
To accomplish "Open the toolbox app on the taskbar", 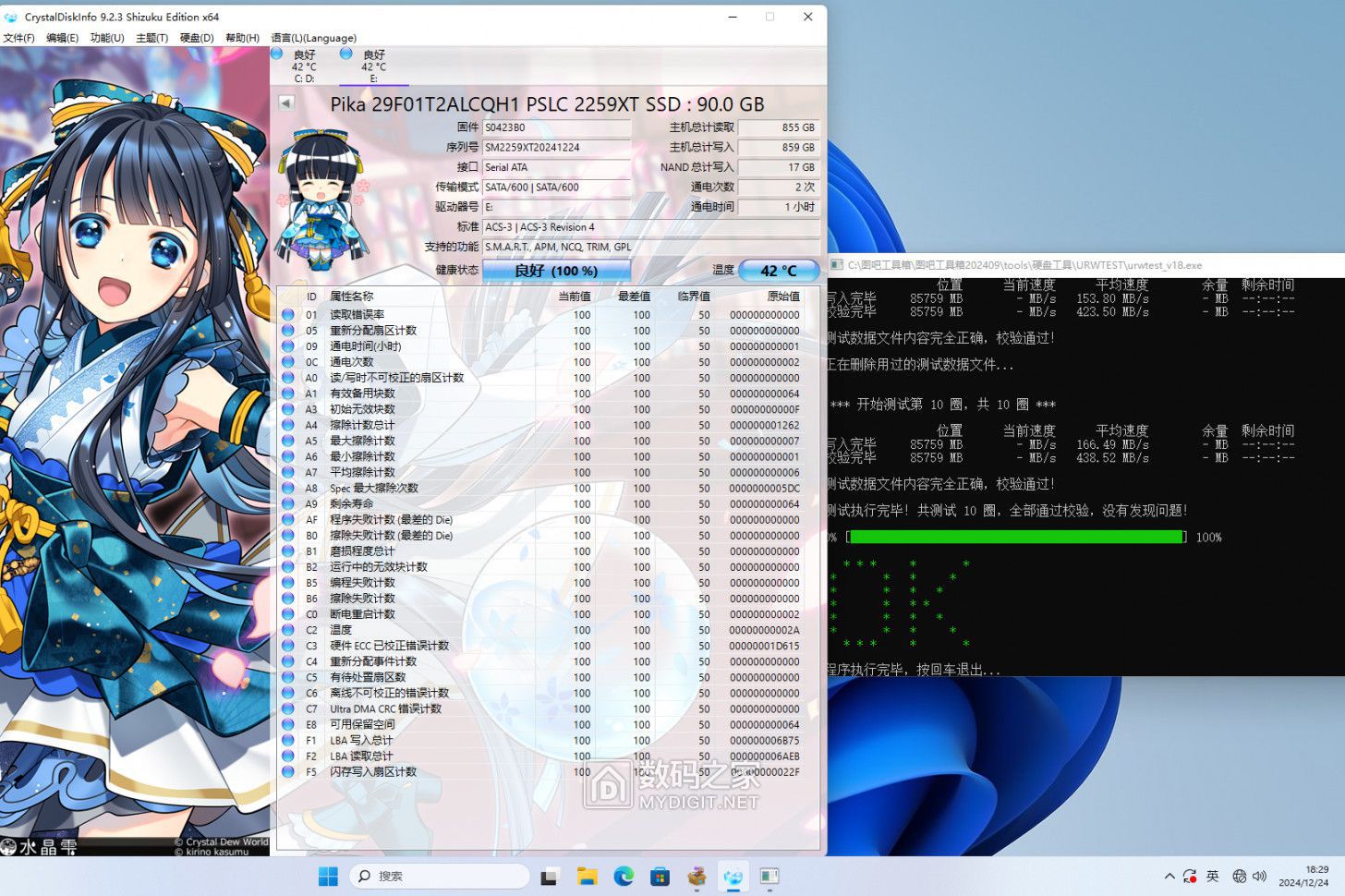I will pos(697,876).
